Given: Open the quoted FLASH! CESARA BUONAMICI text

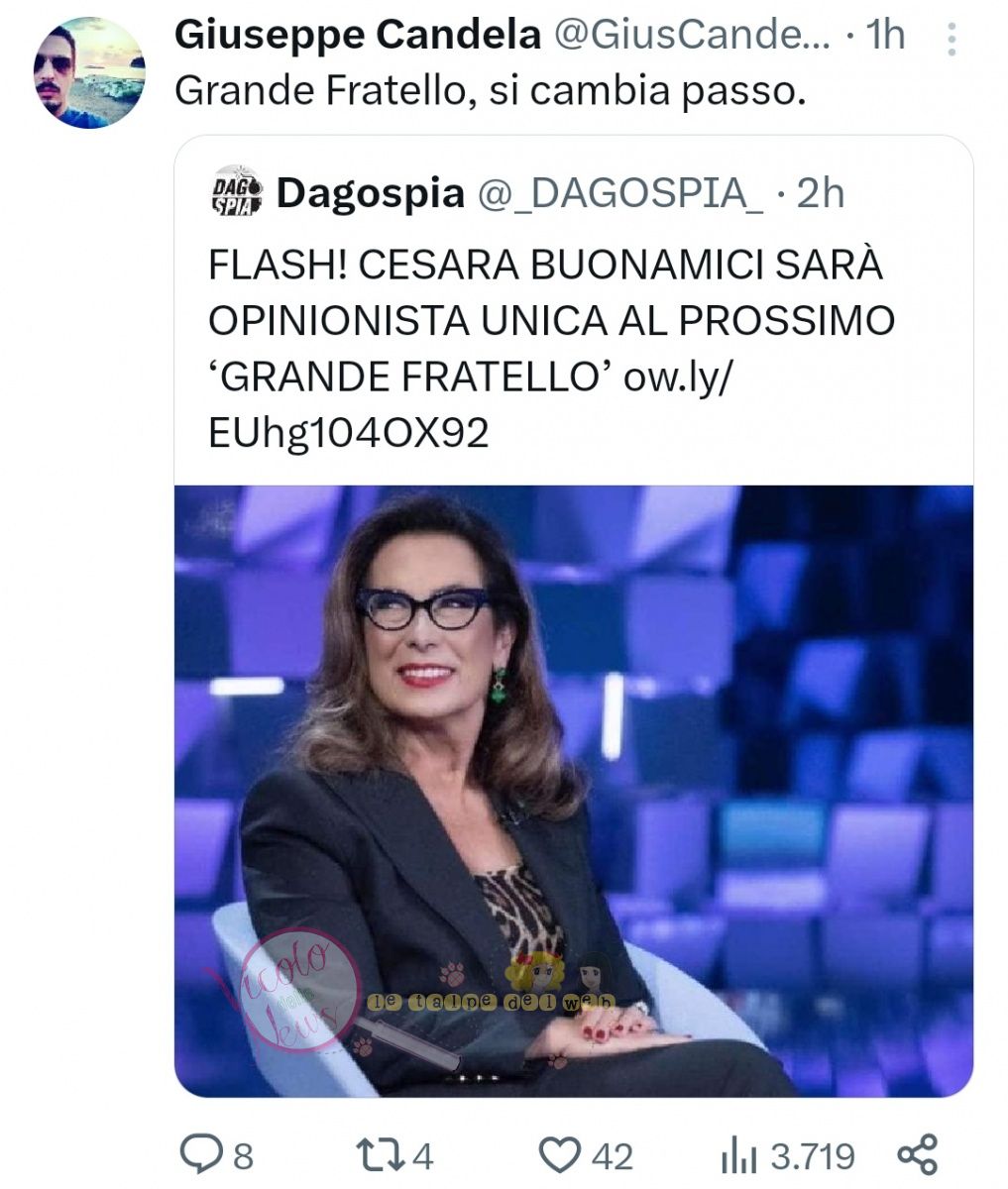Looking at the screenshot, I should (x=551, y=349).
